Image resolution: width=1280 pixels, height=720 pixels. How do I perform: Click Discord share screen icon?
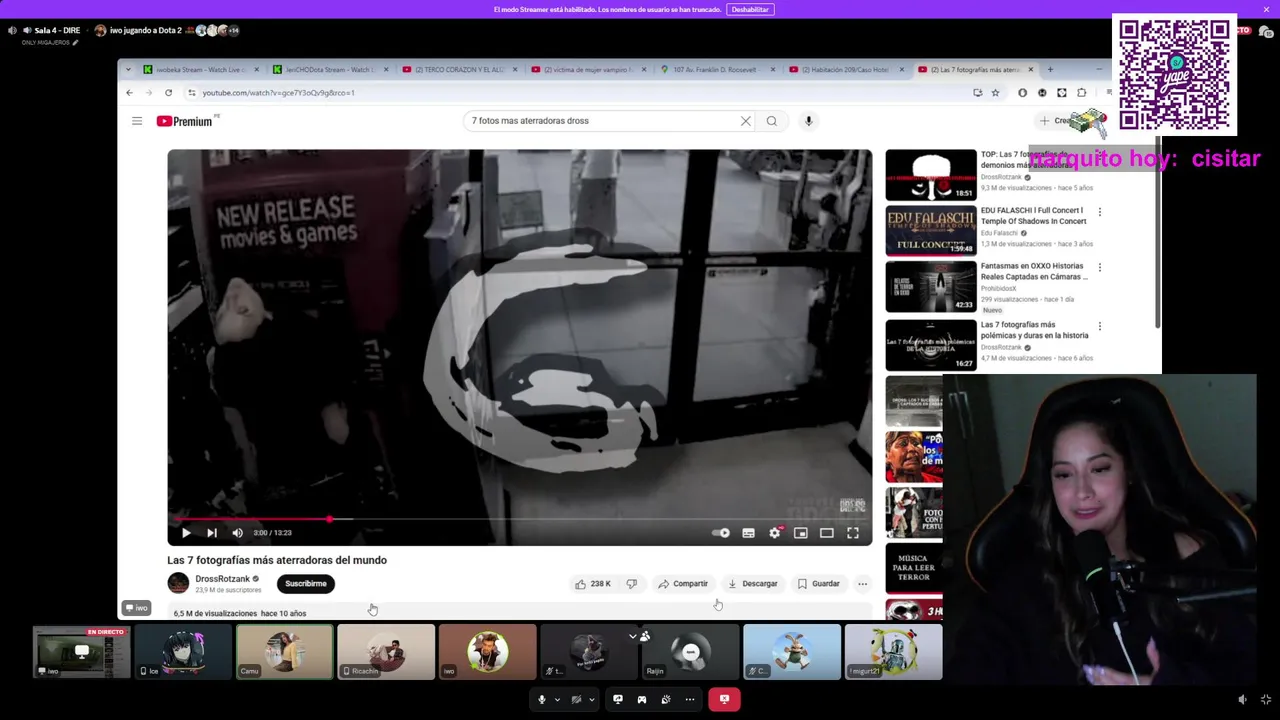(618, 700)
